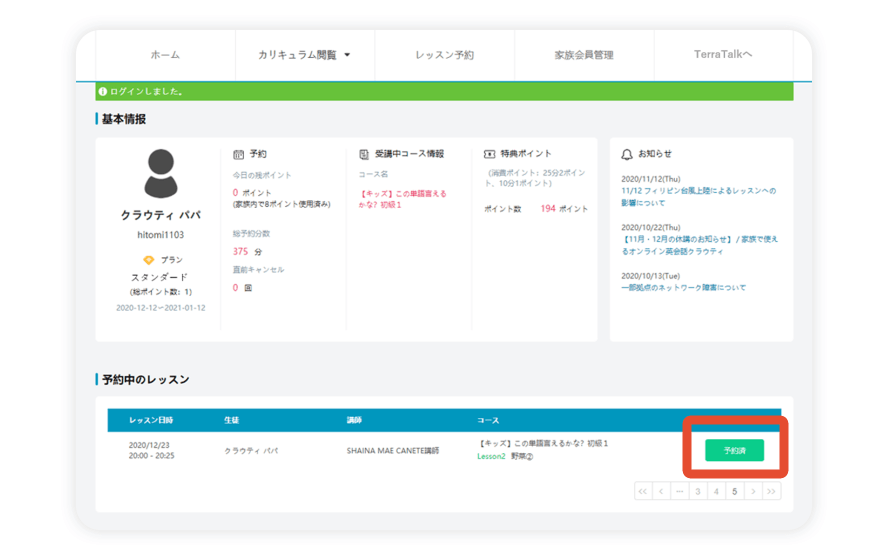The width and height of the screenshot is (888, 560).
Task: Click the diamond plan icon beside プラン
Action: 148,260
